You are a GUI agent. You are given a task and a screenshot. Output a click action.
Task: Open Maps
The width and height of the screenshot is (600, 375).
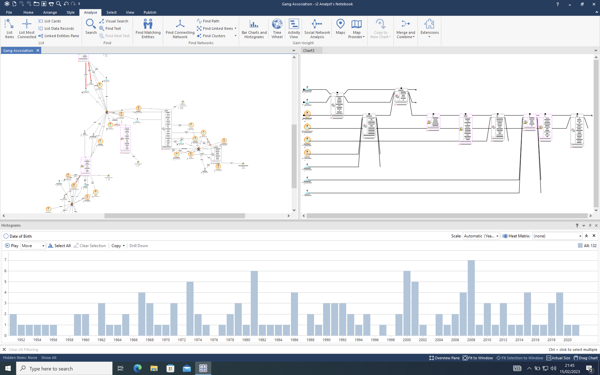click(x=340, y=26)
